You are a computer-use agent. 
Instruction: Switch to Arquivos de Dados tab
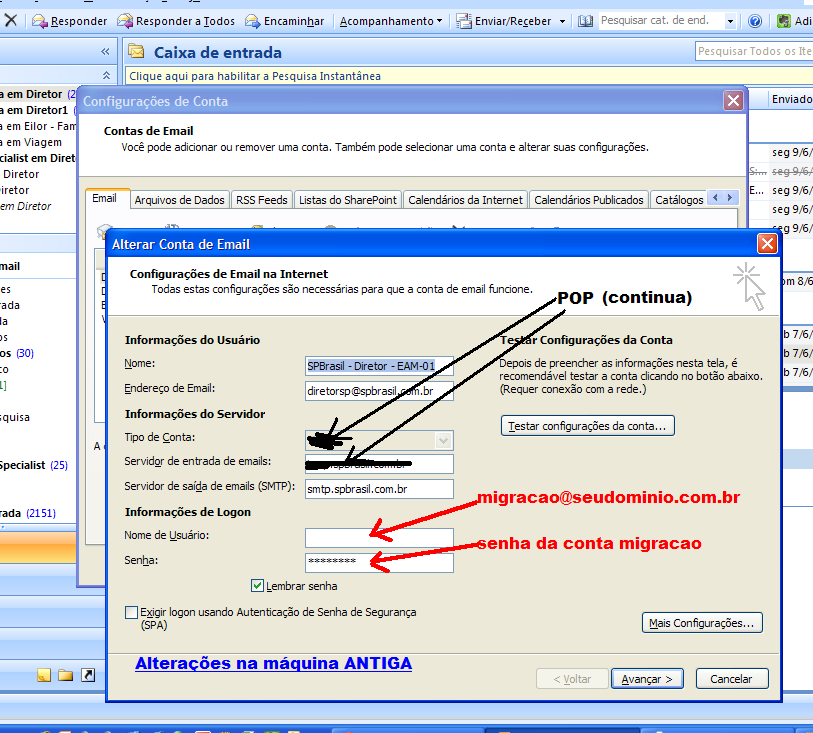pyautogui.click(x=179, y=200)
